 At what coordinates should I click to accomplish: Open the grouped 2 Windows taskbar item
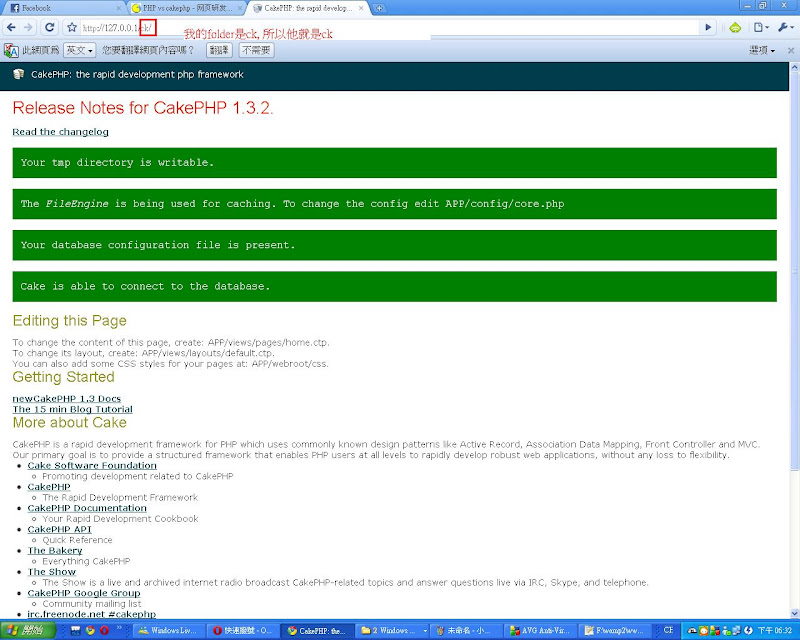coord(392,631)
